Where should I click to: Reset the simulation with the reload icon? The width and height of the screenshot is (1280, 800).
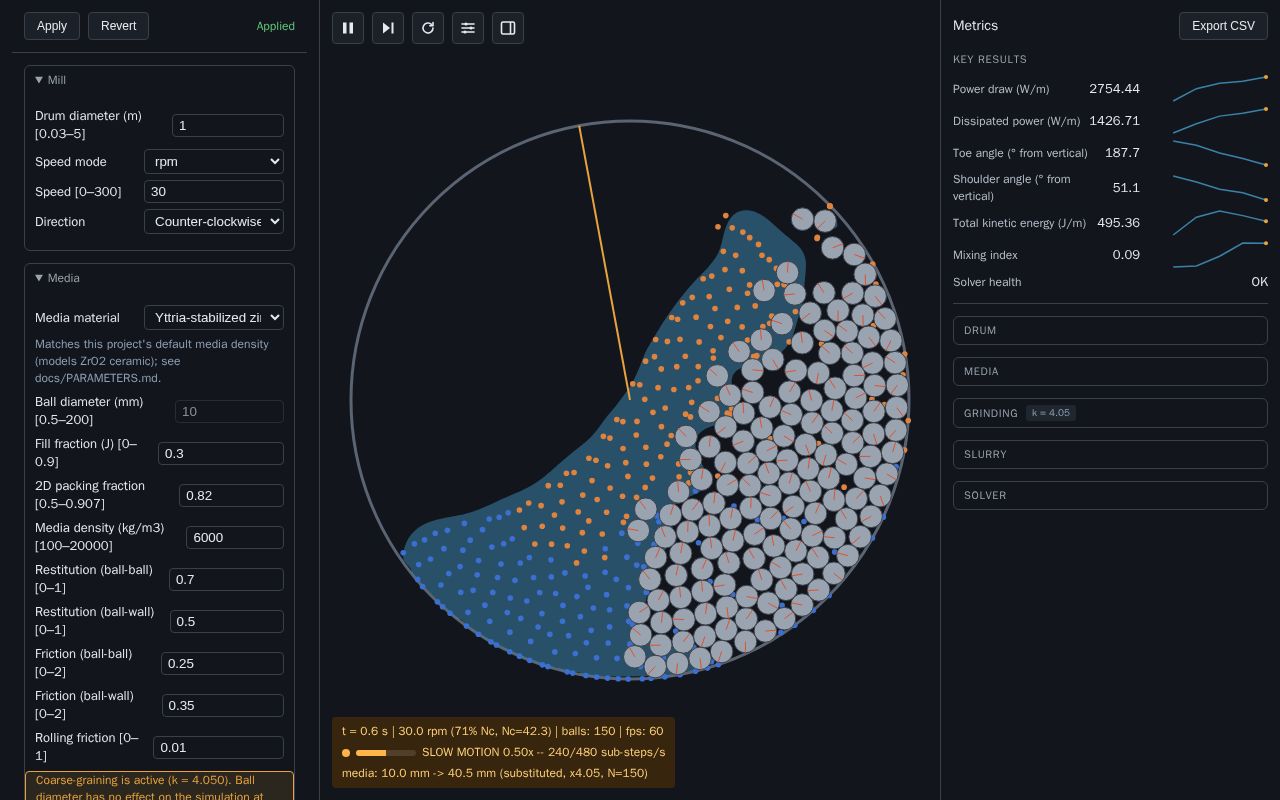pyautogui.click(x=428, y=28)
